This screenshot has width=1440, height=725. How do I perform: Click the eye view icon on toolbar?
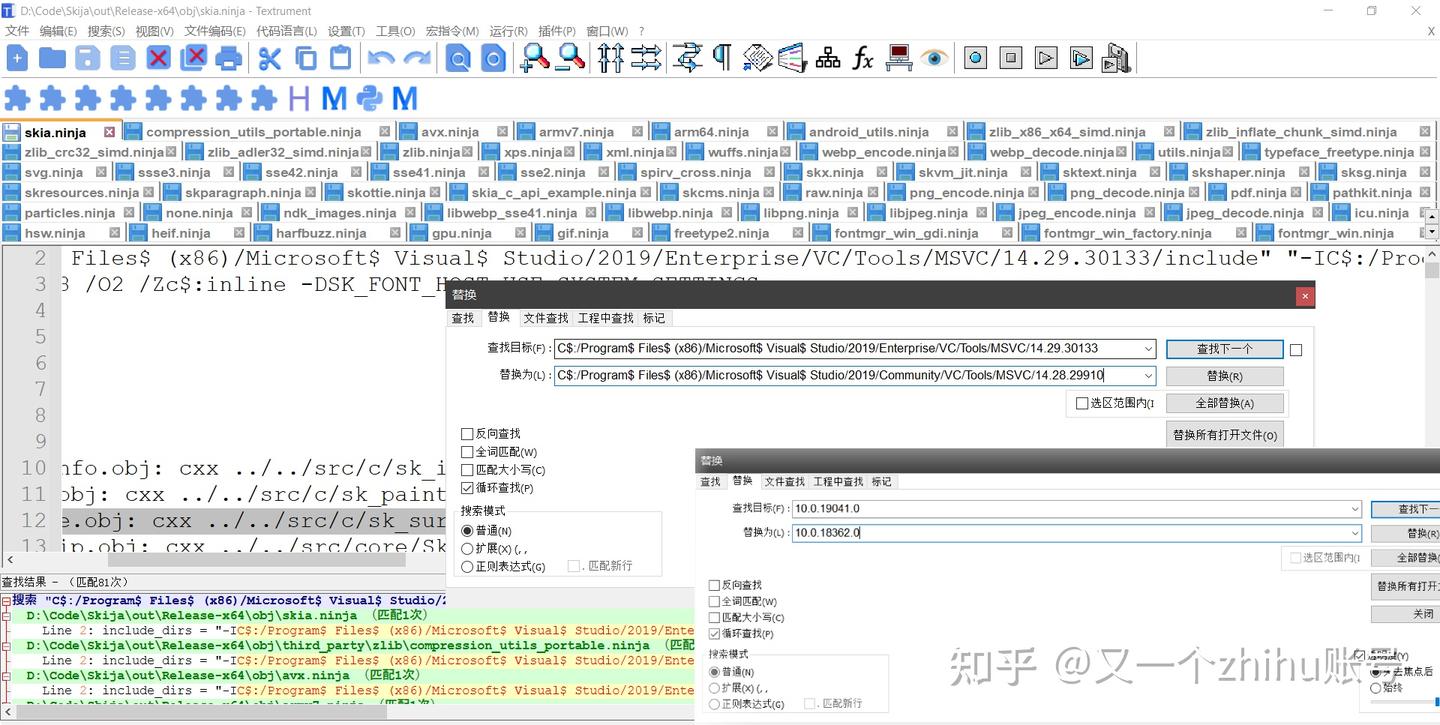coord(934,57)
